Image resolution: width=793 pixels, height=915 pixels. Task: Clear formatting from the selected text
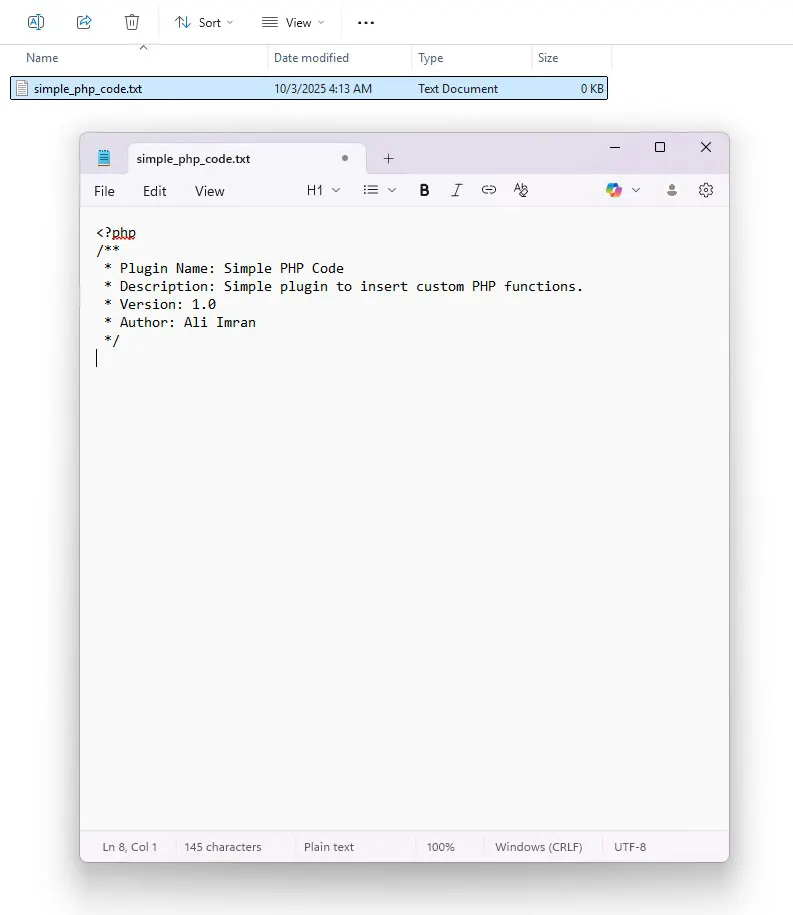(520, 190)
